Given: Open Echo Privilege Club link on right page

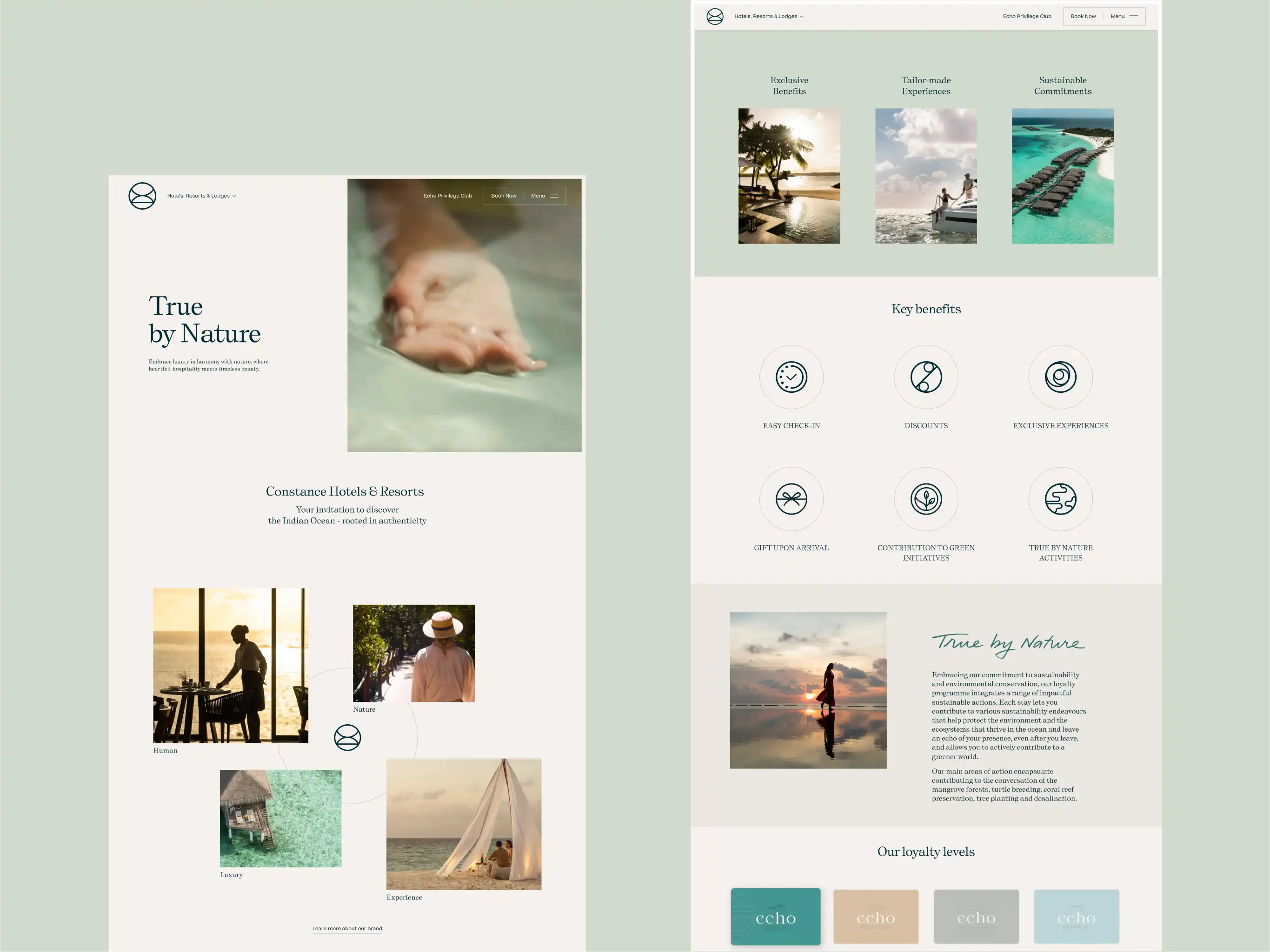Looking at the screenshot, I should (1027, 17).
